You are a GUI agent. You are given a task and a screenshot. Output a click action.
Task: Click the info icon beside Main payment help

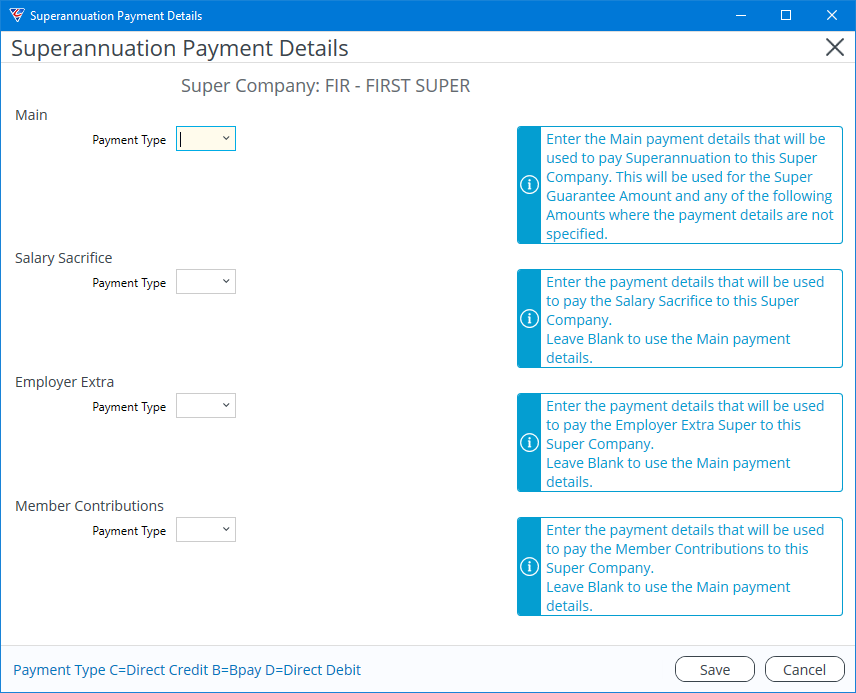(529, 185)
